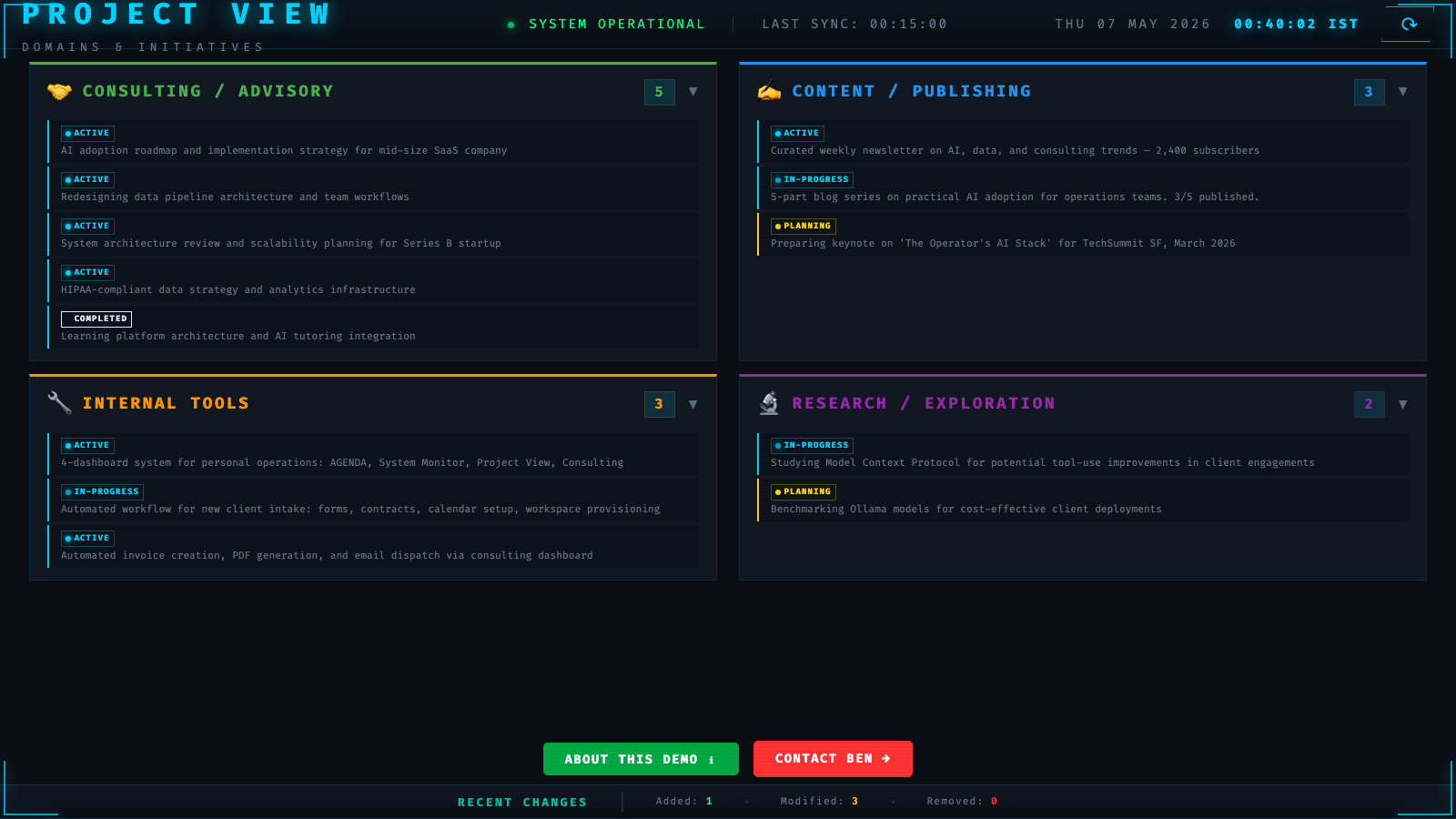Open the AI adoption roadmap SaaS item
The image size is (1456, 819).
point(373,142)
